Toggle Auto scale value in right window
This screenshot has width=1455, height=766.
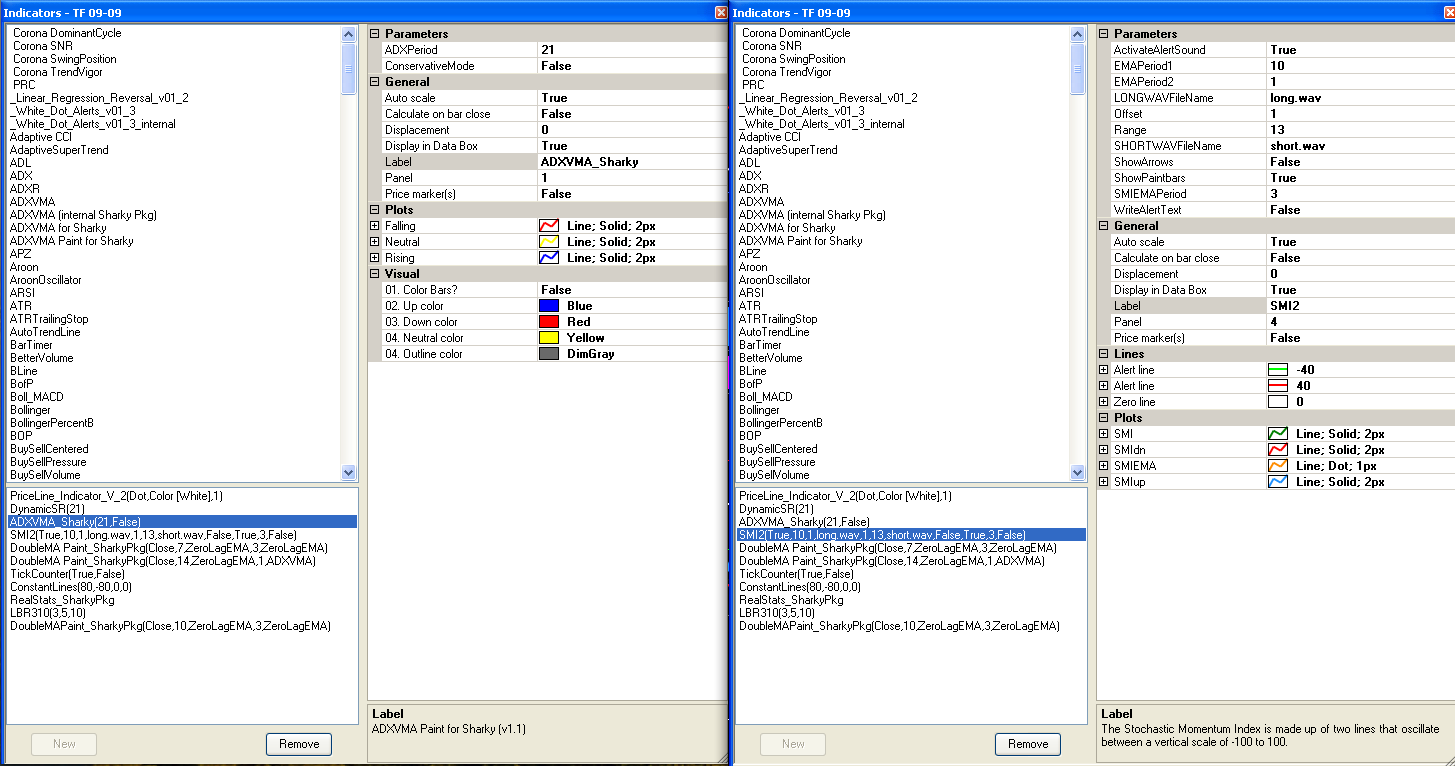(x=1360, y=242)
